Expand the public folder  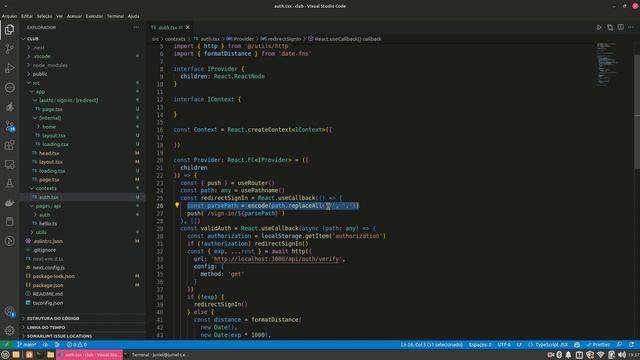click(x=40, y=74)
